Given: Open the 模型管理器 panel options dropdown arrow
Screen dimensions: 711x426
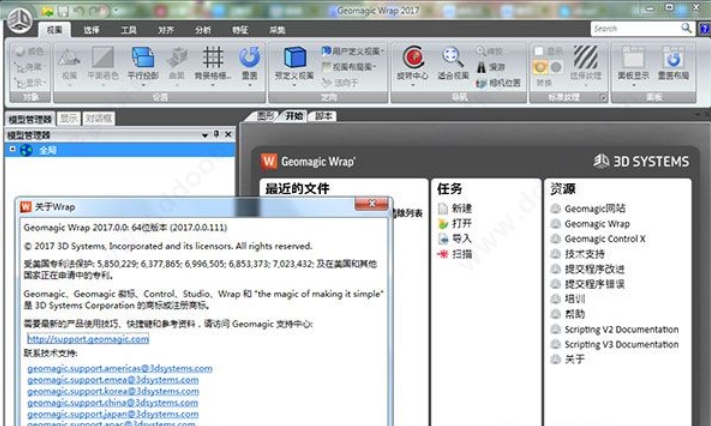Looking at the screenshot, I should (205, 135).
